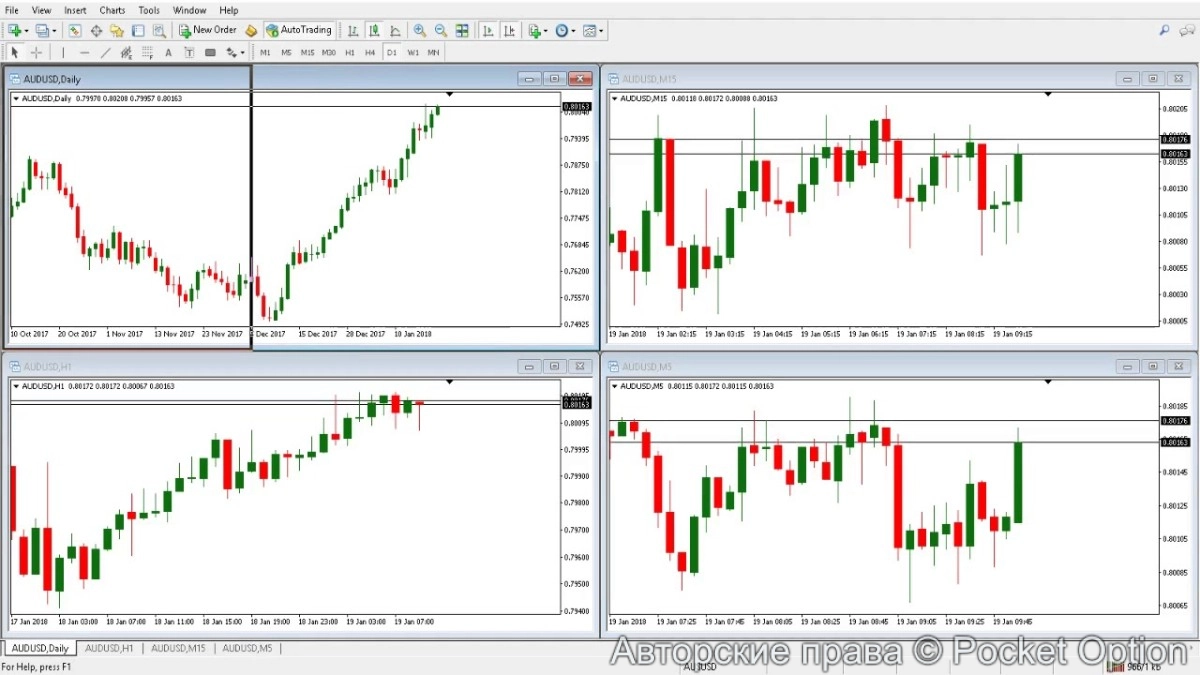Viewport: 1200px width, 675px height.
Task: Open the periodicity clock dropdown
Action: coord(572,31)
